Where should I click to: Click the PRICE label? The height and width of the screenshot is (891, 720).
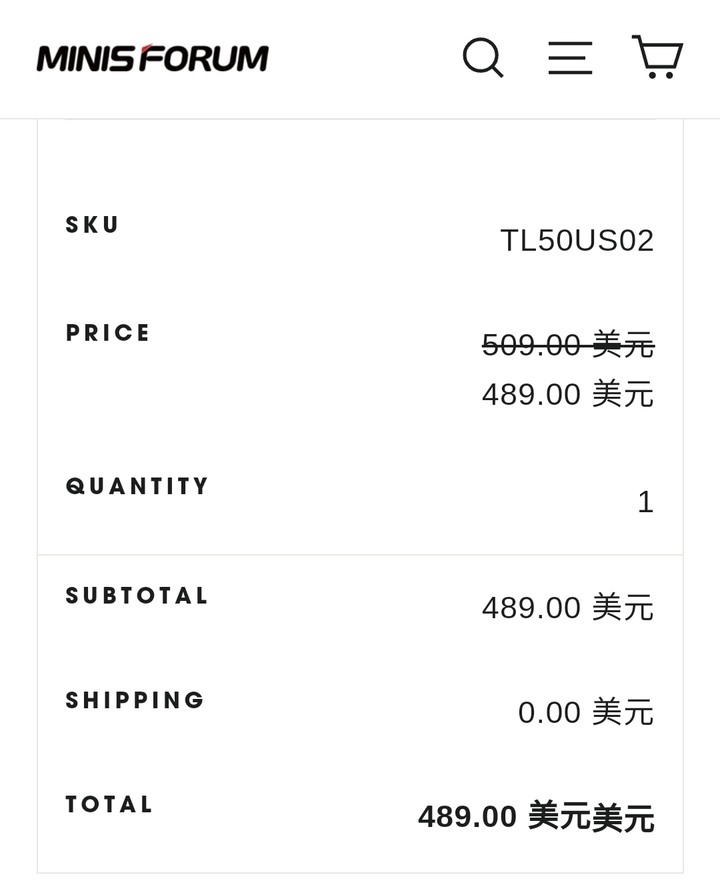tap(107, 332)
